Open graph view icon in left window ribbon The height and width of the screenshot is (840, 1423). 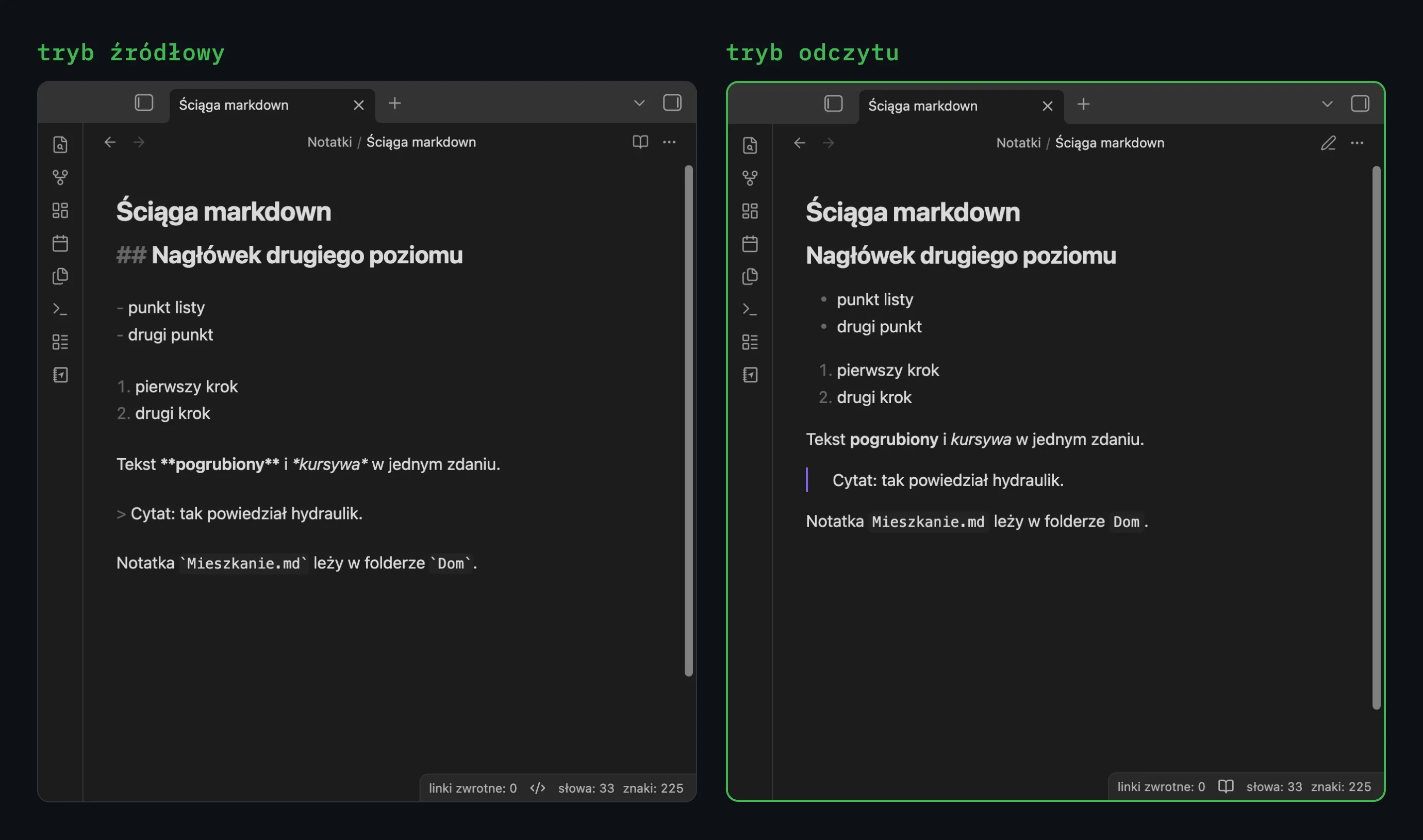coord(60,177)
